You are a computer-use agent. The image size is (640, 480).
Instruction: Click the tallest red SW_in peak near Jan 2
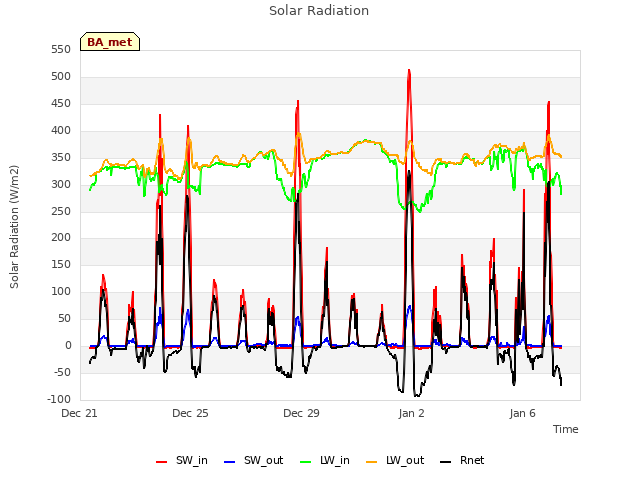point(409,72)
